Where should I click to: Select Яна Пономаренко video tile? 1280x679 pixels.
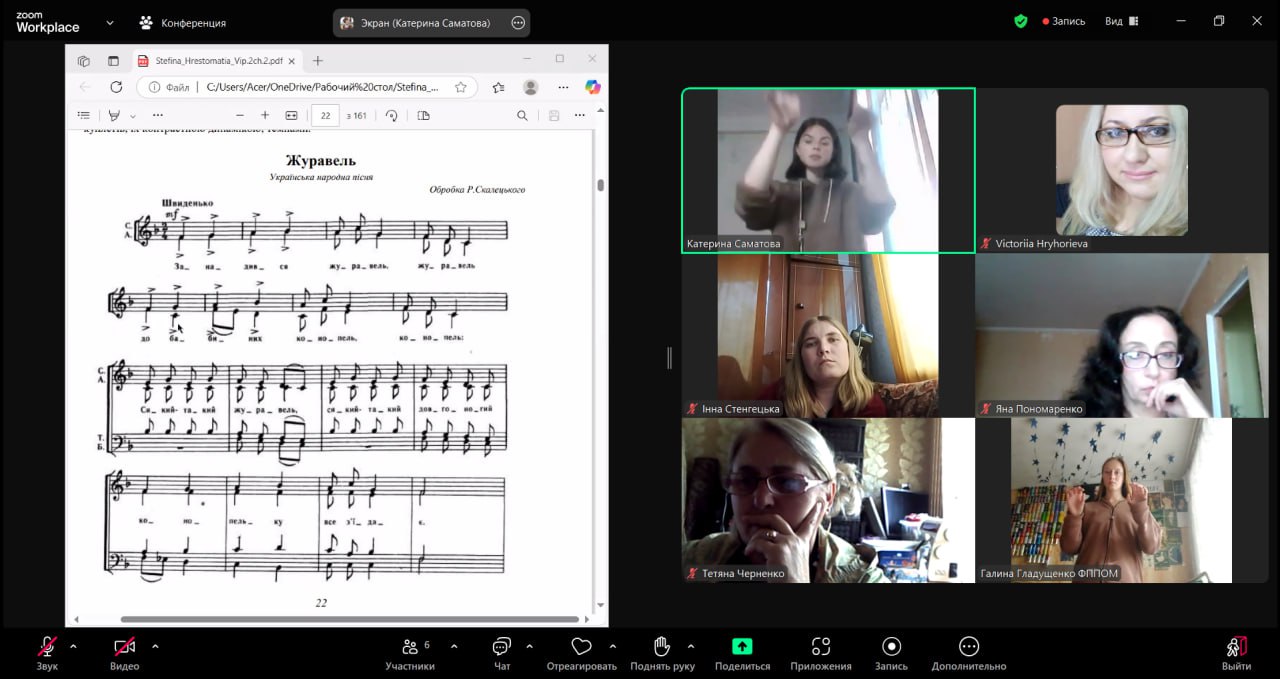[x=1122, y=335]
